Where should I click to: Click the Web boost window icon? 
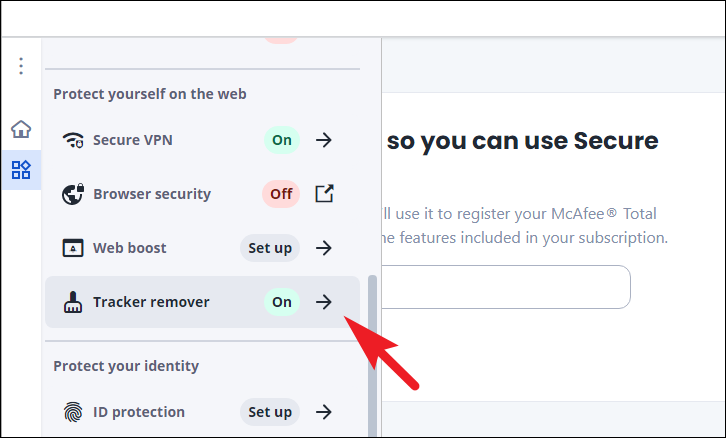click(x=73, y=248)
